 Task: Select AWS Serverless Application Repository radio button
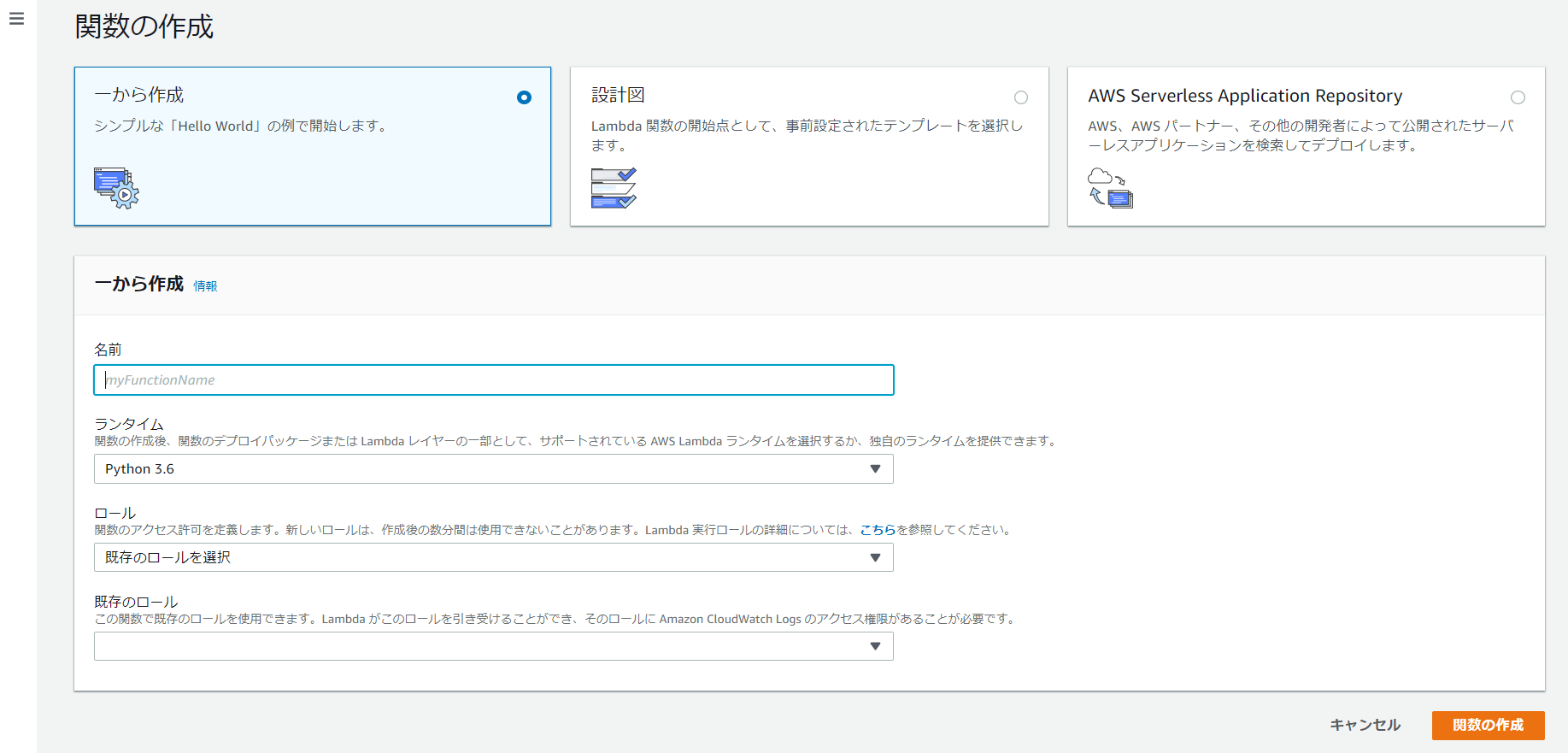tap(1517, 97)
